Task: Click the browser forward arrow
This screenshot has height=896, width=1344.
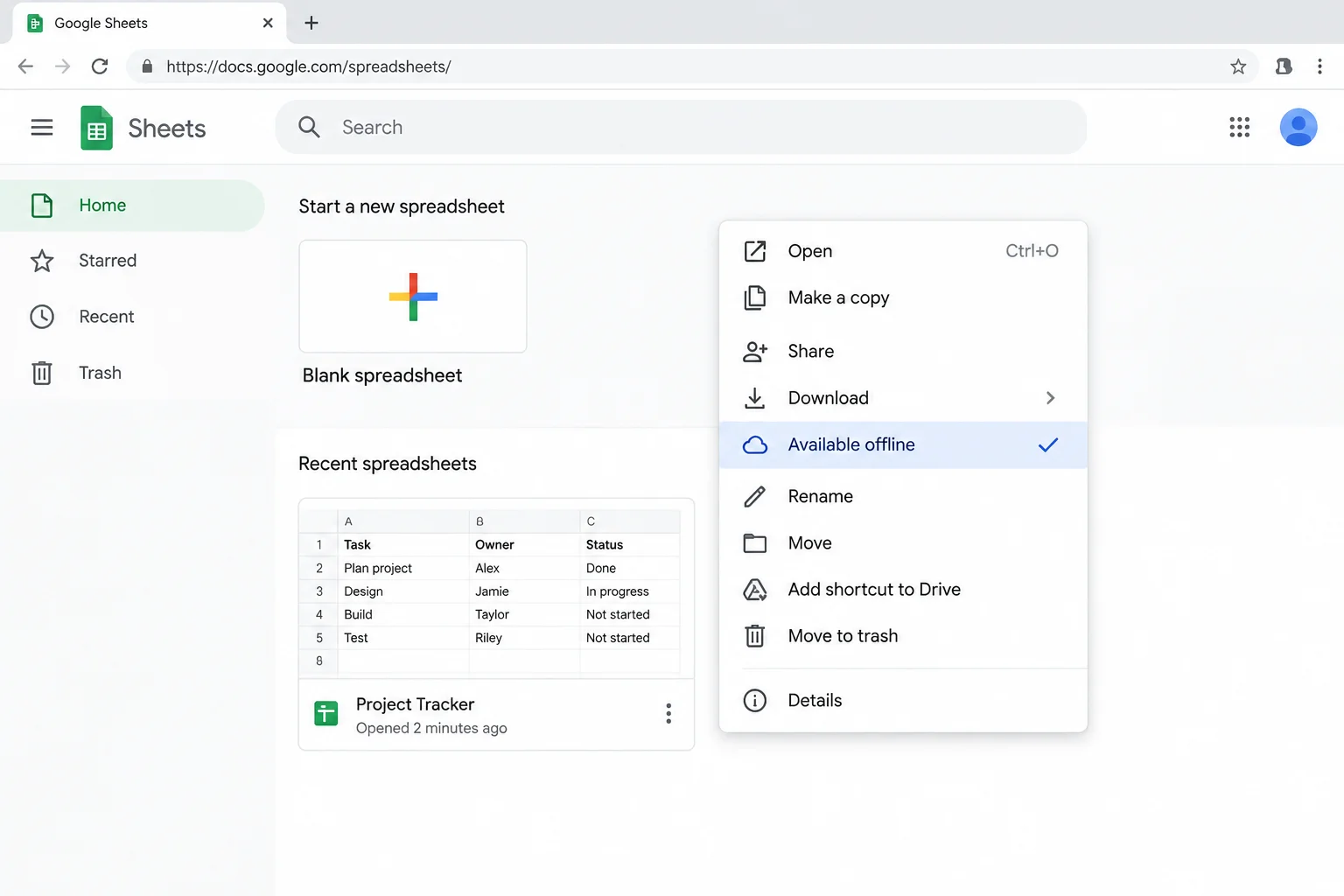Action: pos(62,66)
